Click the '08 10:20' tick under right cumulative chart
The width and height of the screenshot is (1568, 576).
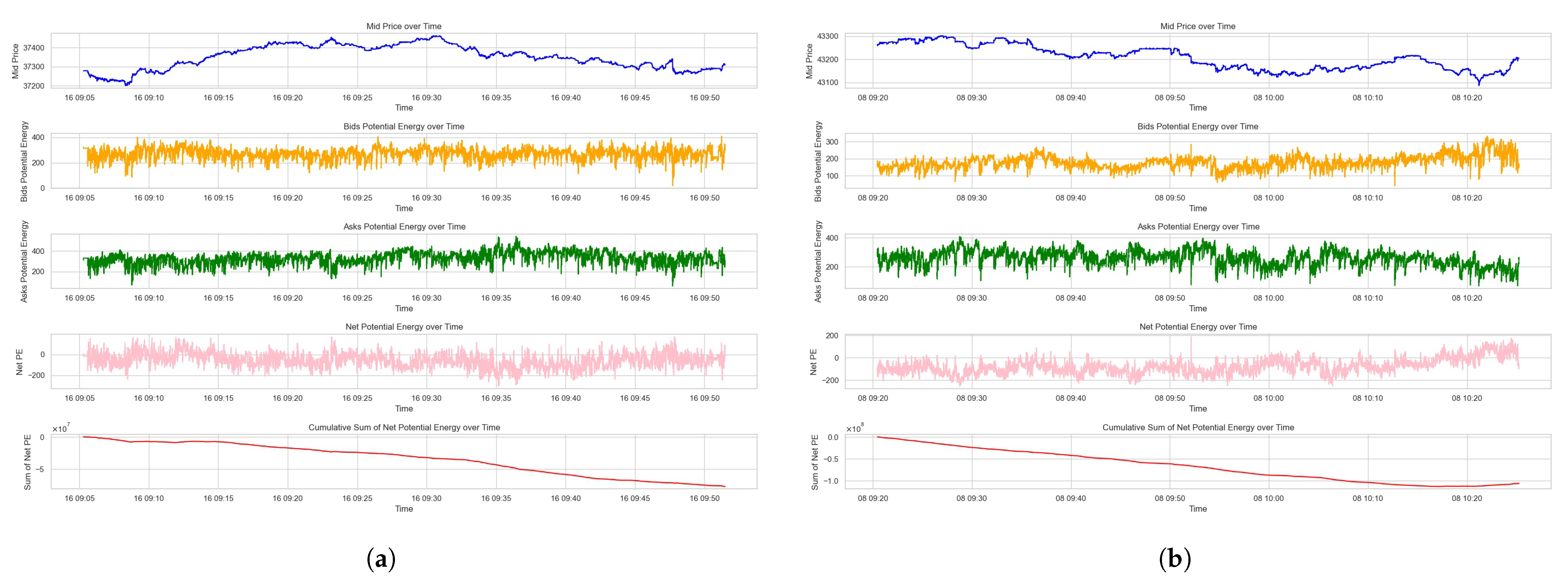point(1467,498)
